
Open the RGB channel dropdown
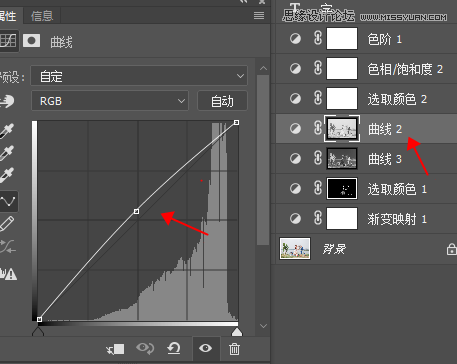pyautogui.click(x=110, y=101)
